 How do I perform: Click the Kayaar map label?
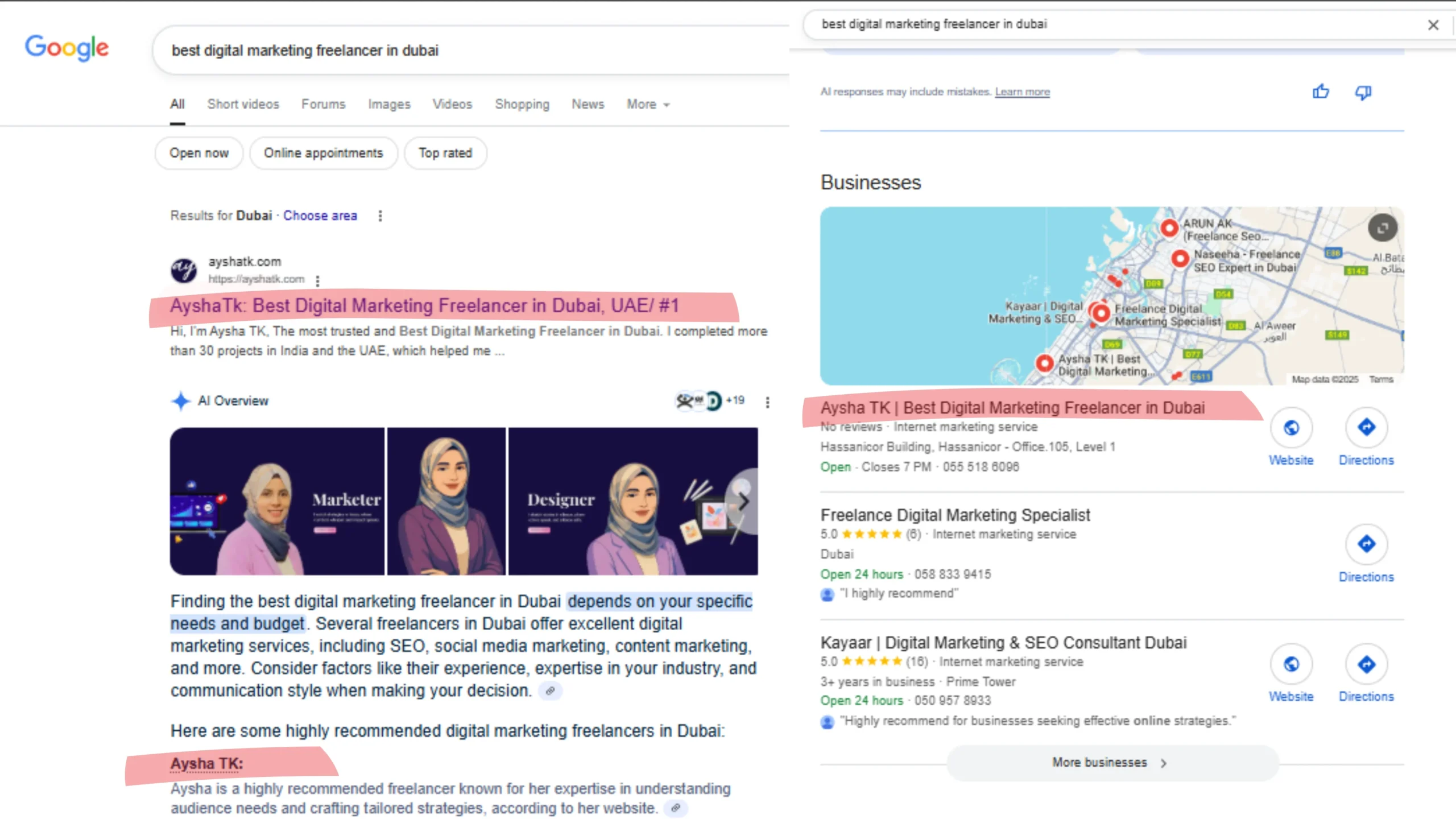click(1035, 312)
